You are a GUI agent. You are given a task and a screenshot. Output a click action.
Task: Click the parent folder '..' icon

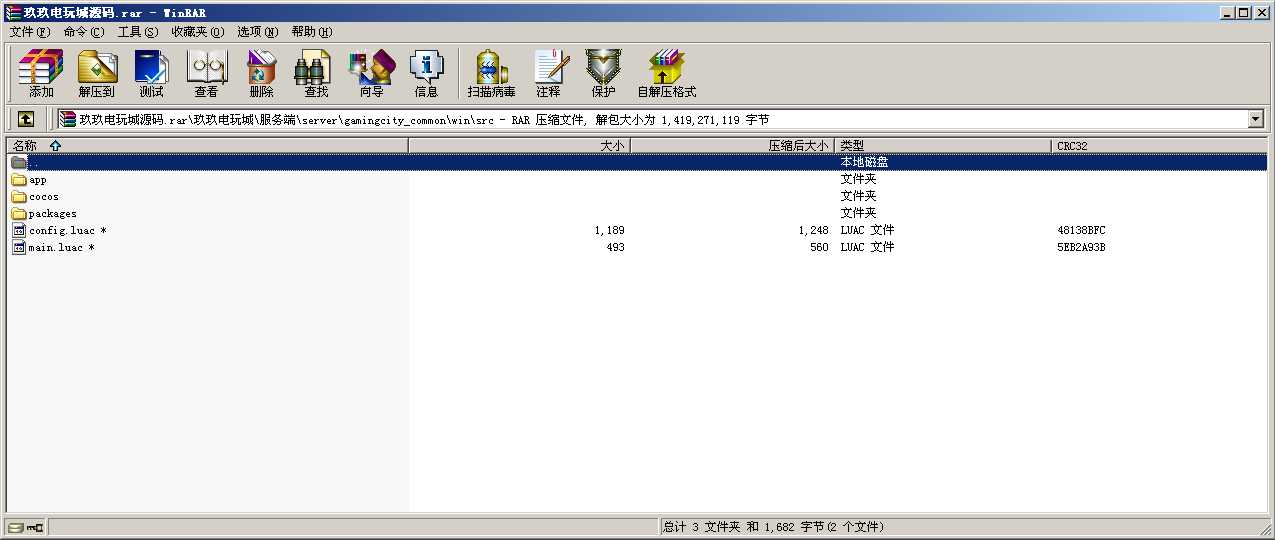pos(19,162)
